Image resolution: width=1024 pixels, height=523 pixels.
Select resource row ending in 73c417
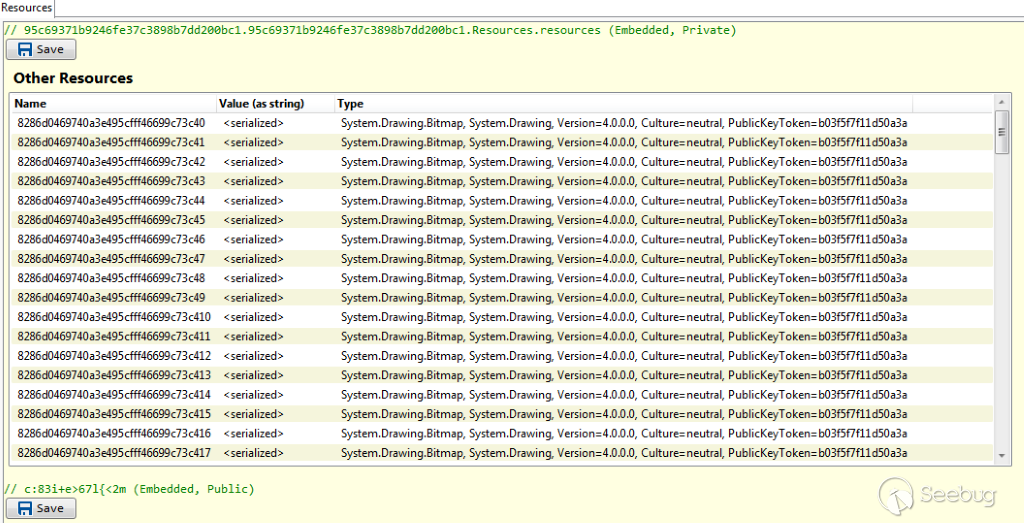(x=114, y=453)
